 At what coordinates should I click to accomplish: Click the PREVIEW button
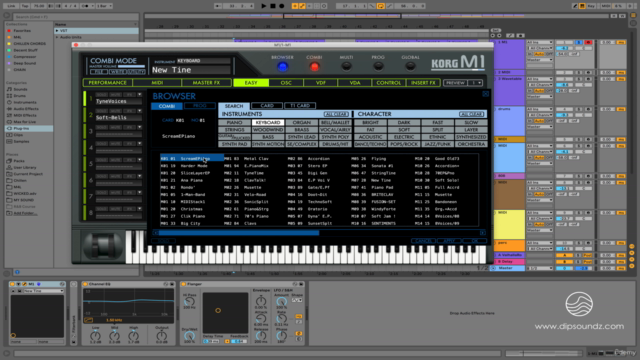point(455,83)
